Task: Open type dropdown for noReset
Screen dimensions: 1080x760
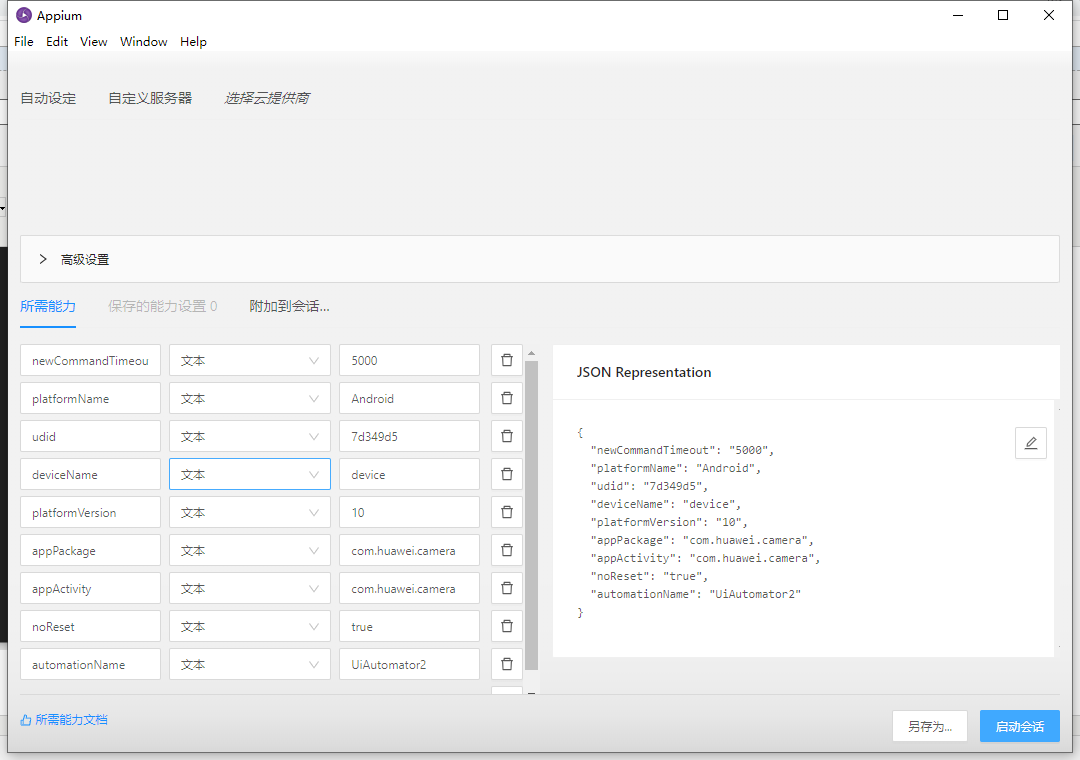Action: coord(250,626)
